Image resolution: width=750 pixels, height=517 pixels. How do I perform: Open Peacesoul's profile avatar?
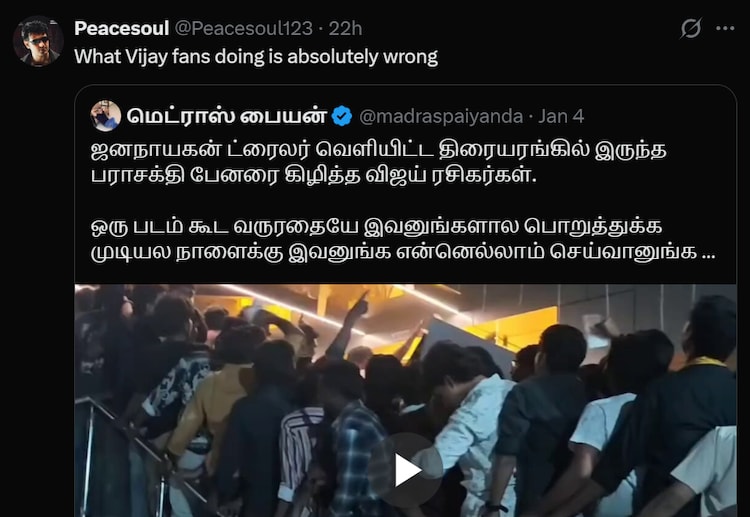(38, 41)
